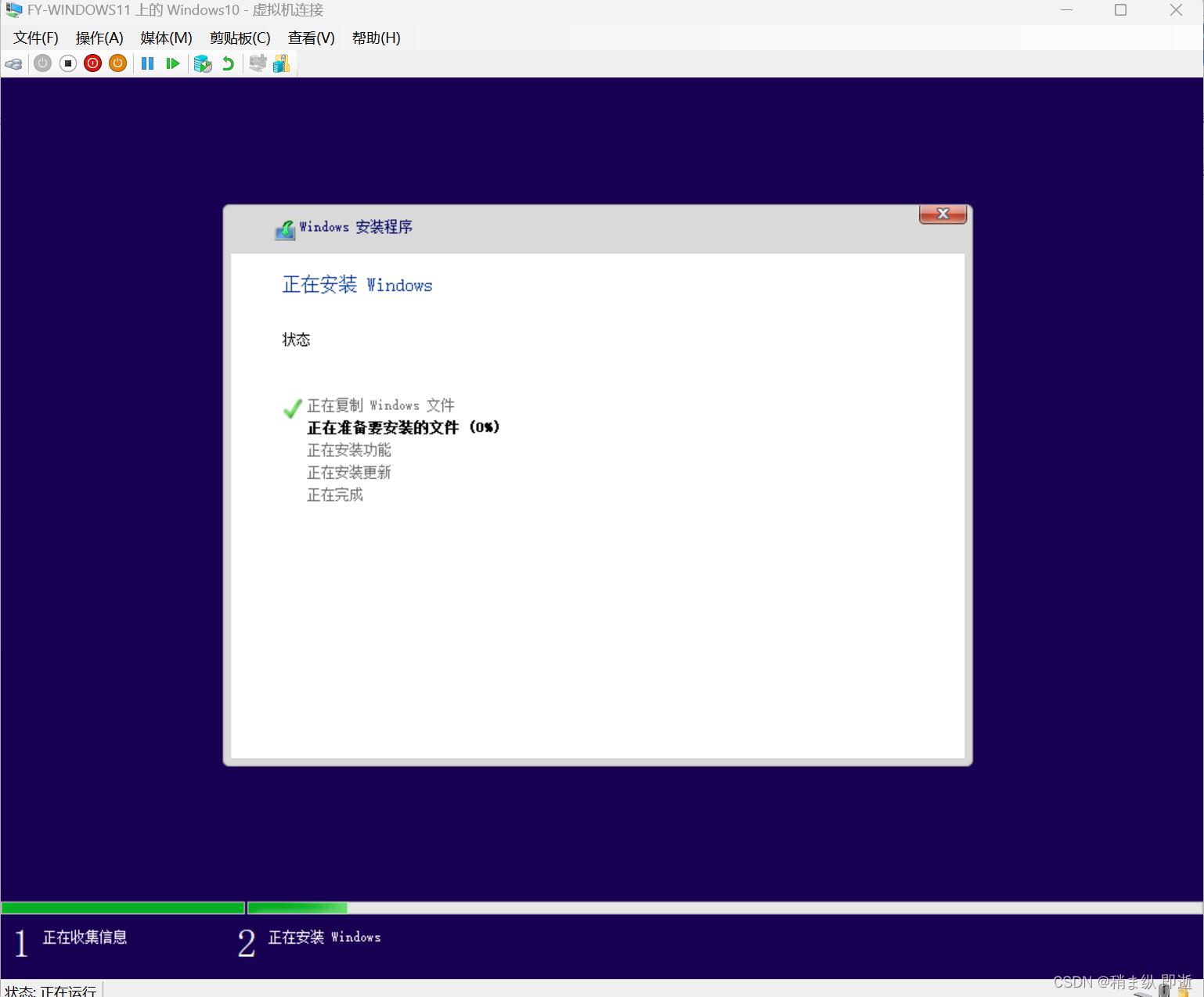1204x997 pixels.
Task: Open the share/export tool on the toolbar
Action: [282, 63]
